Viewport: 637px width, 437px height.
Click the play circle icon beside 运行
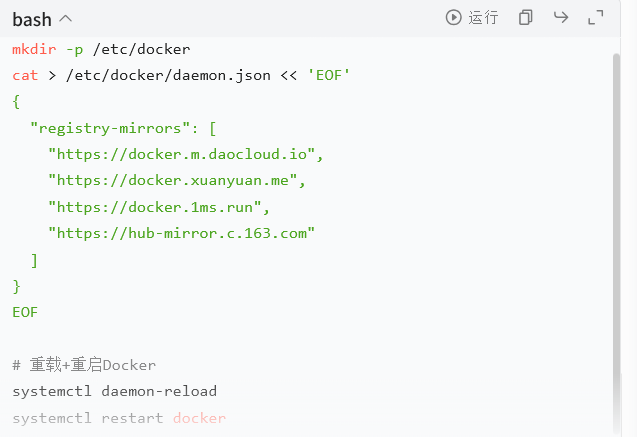pos(453,17)
